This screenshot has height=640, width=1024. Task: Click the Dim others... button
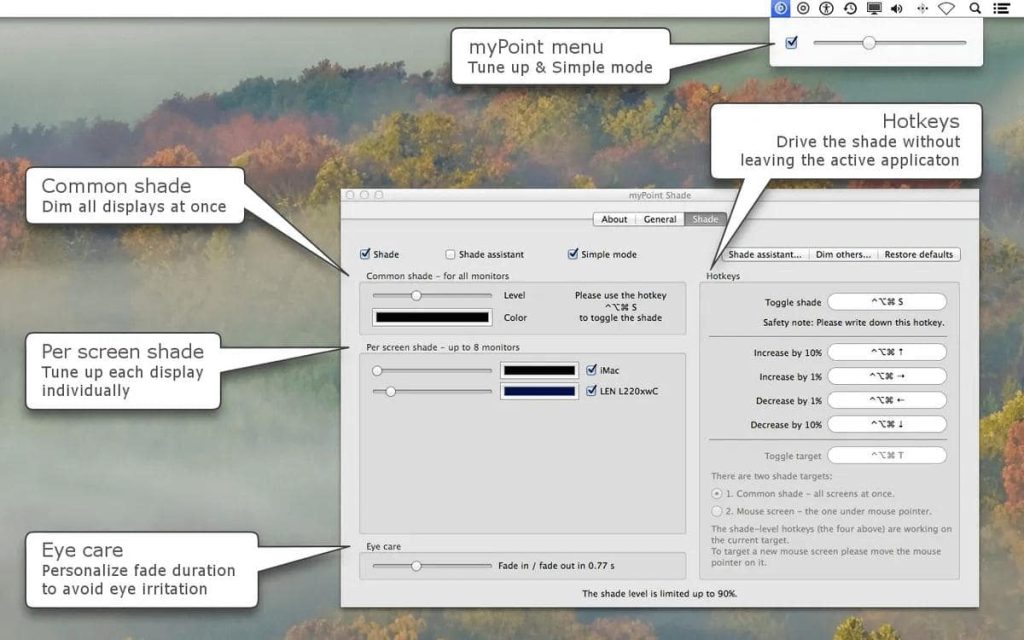(x=843, y=255)
